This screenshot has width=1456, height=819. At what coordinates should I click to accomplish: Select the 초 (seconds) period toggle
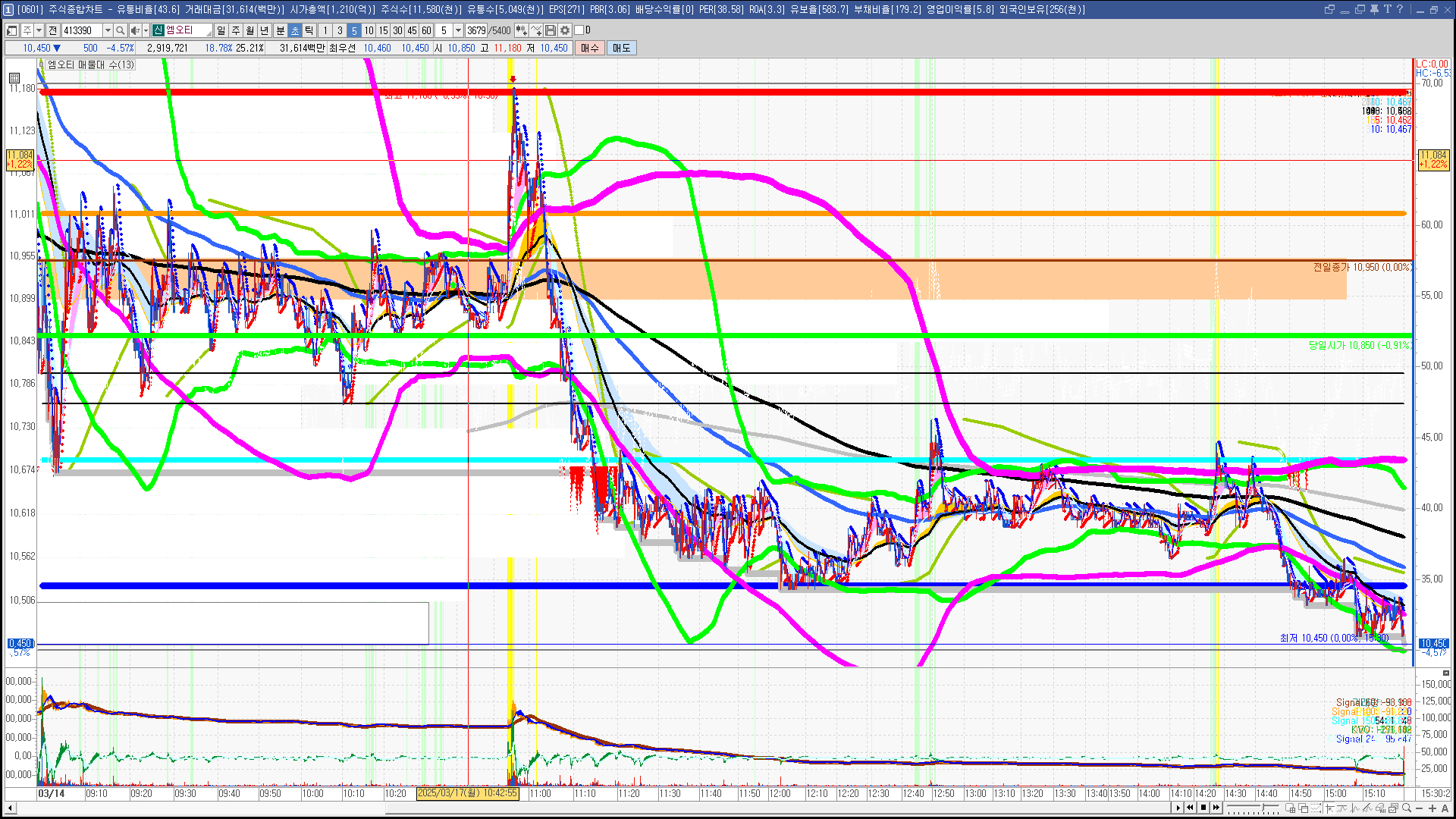coord(295,30)
